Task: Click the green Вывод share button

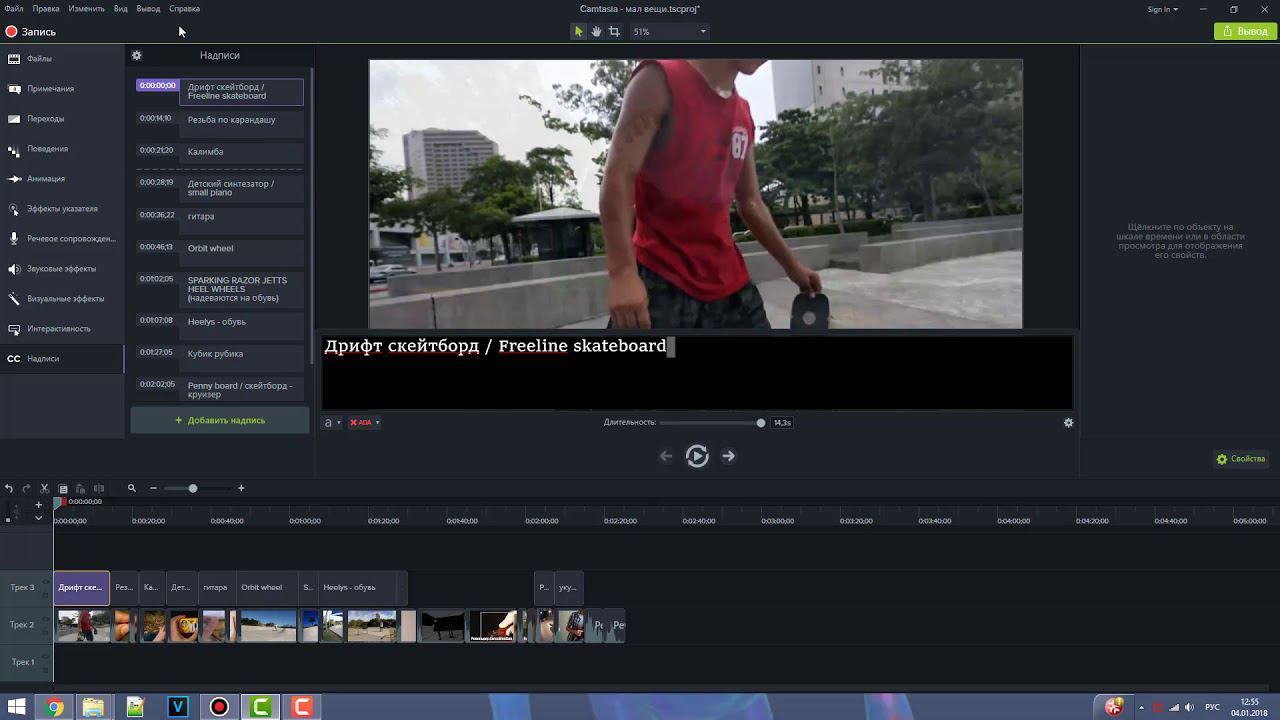Action: (x=1244, y=32)
